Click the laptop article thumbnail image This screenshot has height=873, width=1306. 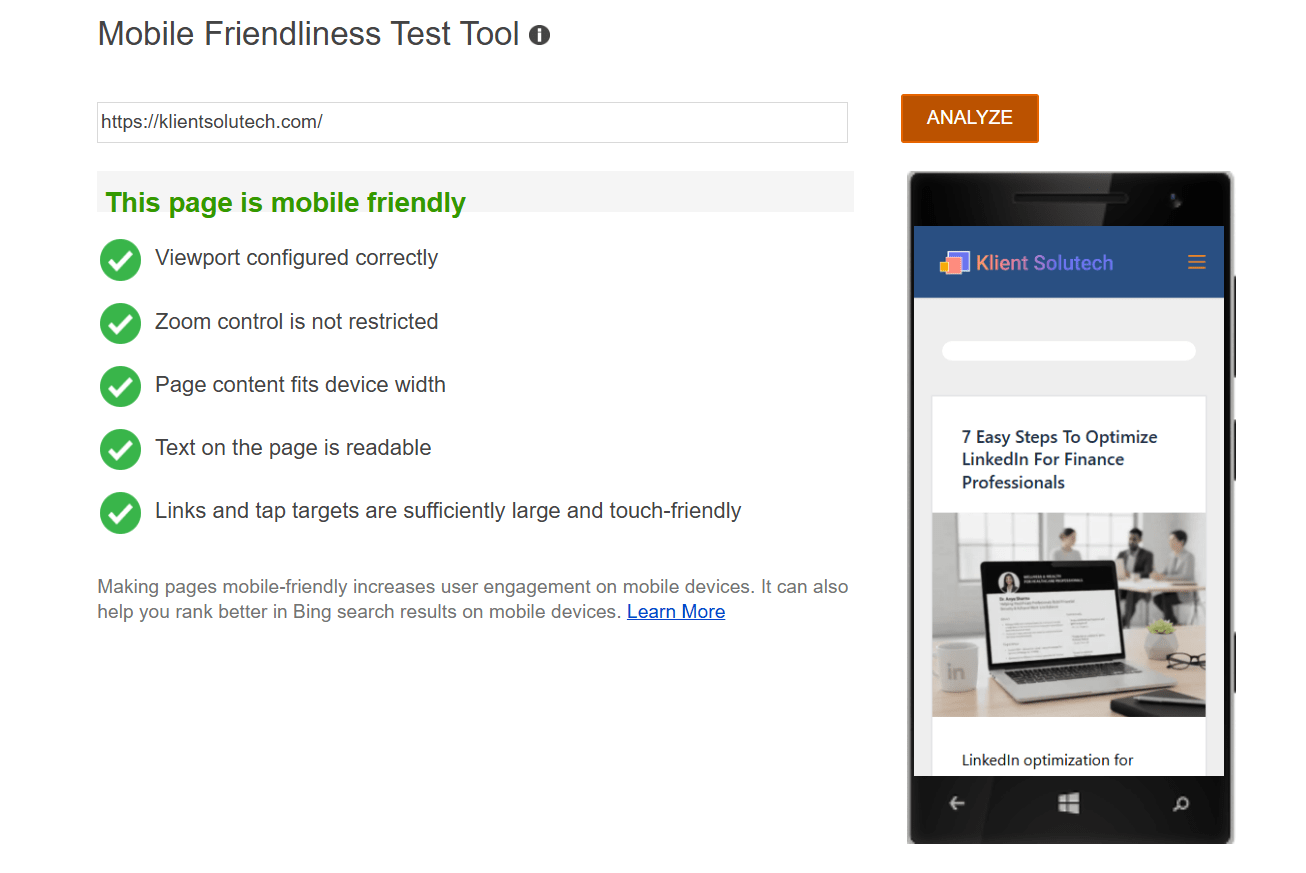point(1068,615)
